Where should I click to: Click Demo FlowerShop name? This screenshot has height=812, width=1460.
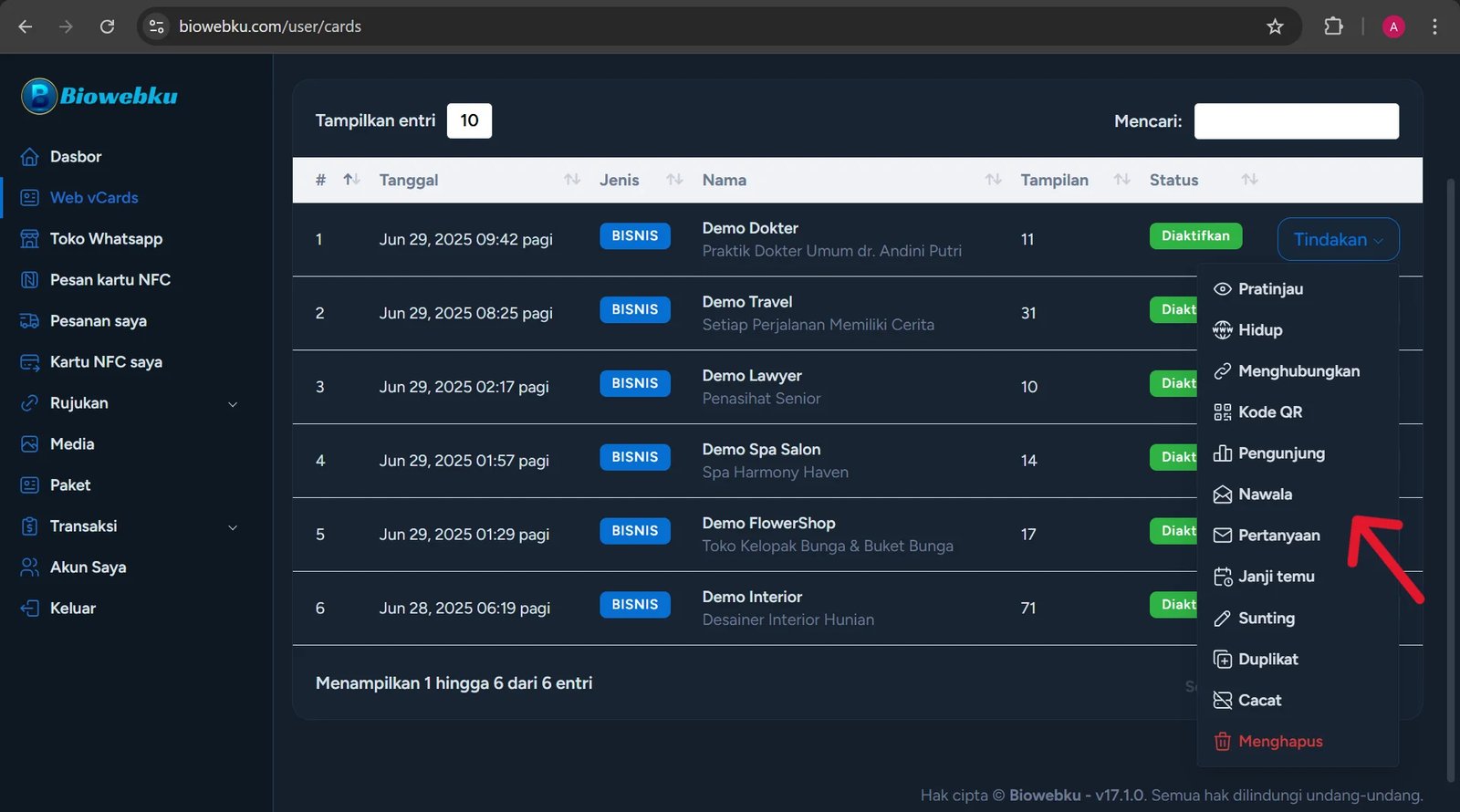768,524
